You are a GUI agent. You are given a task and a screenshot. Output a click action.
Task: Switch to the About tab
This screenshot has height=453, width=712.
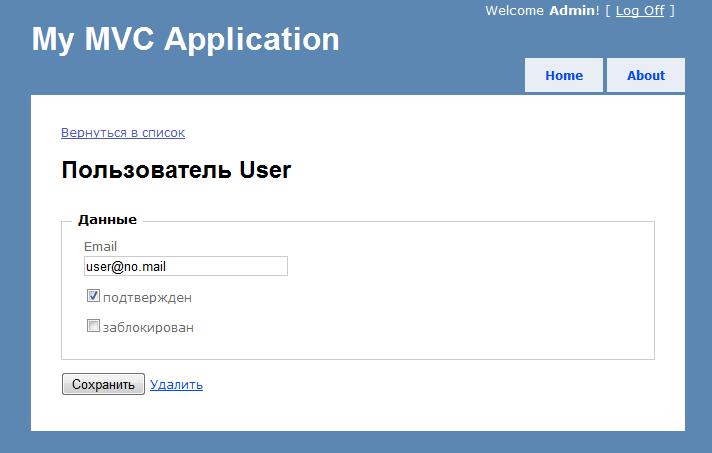coord(646,75)
